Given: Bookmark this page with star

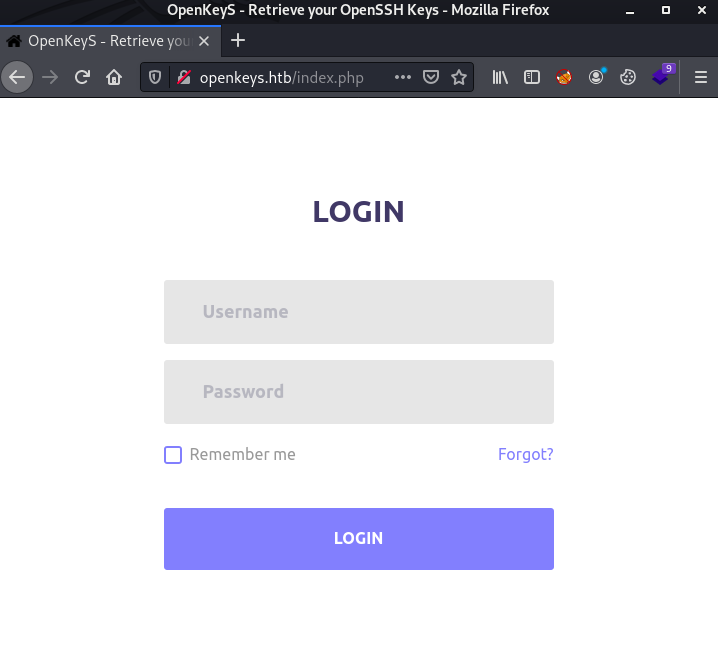Looking at the screenshot, I should pyautogui.click(x=458, y=77).
